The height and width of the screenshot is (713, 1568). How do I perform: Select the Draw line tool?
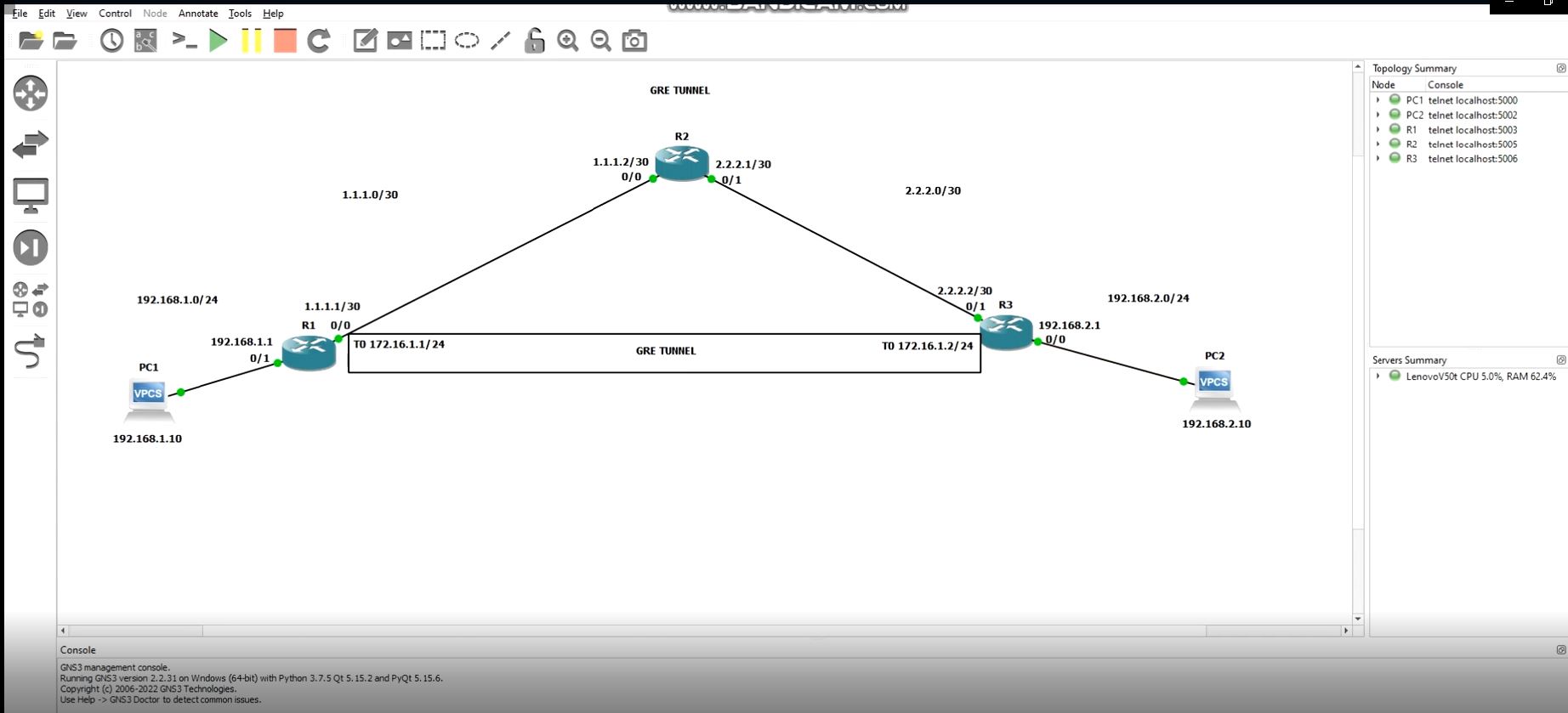coord(501,40)
